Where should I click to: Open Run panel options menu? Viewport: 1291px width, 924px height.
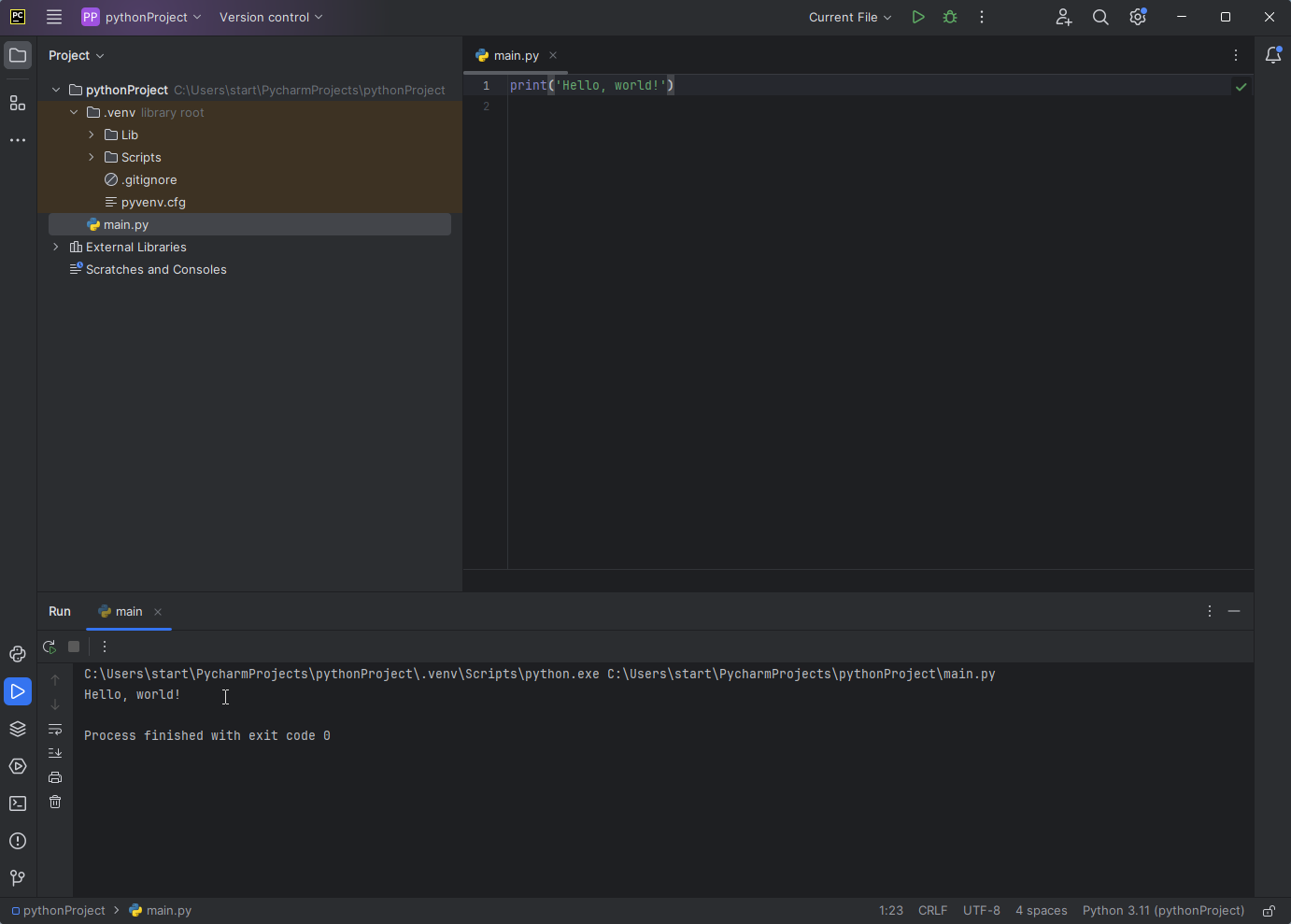(x=1210, y=611)
